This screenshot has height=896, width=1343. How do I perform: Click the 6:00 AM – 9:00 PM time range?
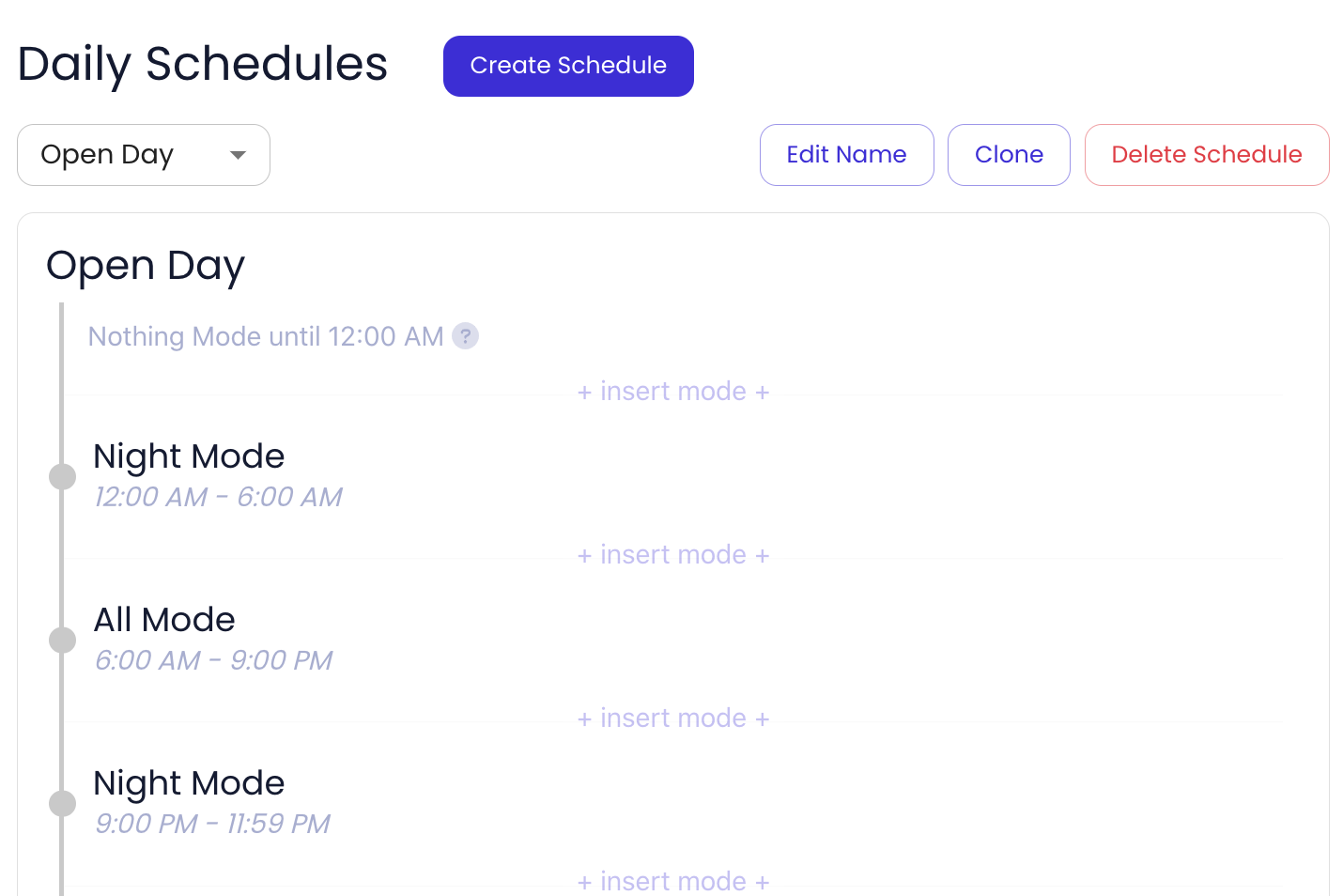[213, 660]
